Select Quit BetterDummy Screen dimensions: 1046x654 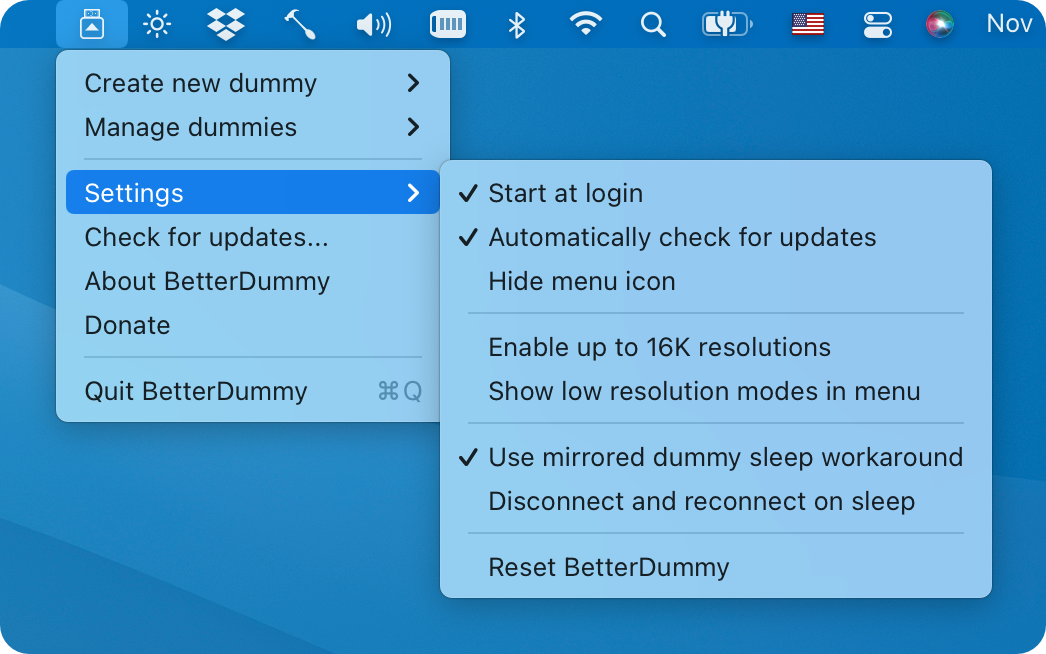(253, 391)
